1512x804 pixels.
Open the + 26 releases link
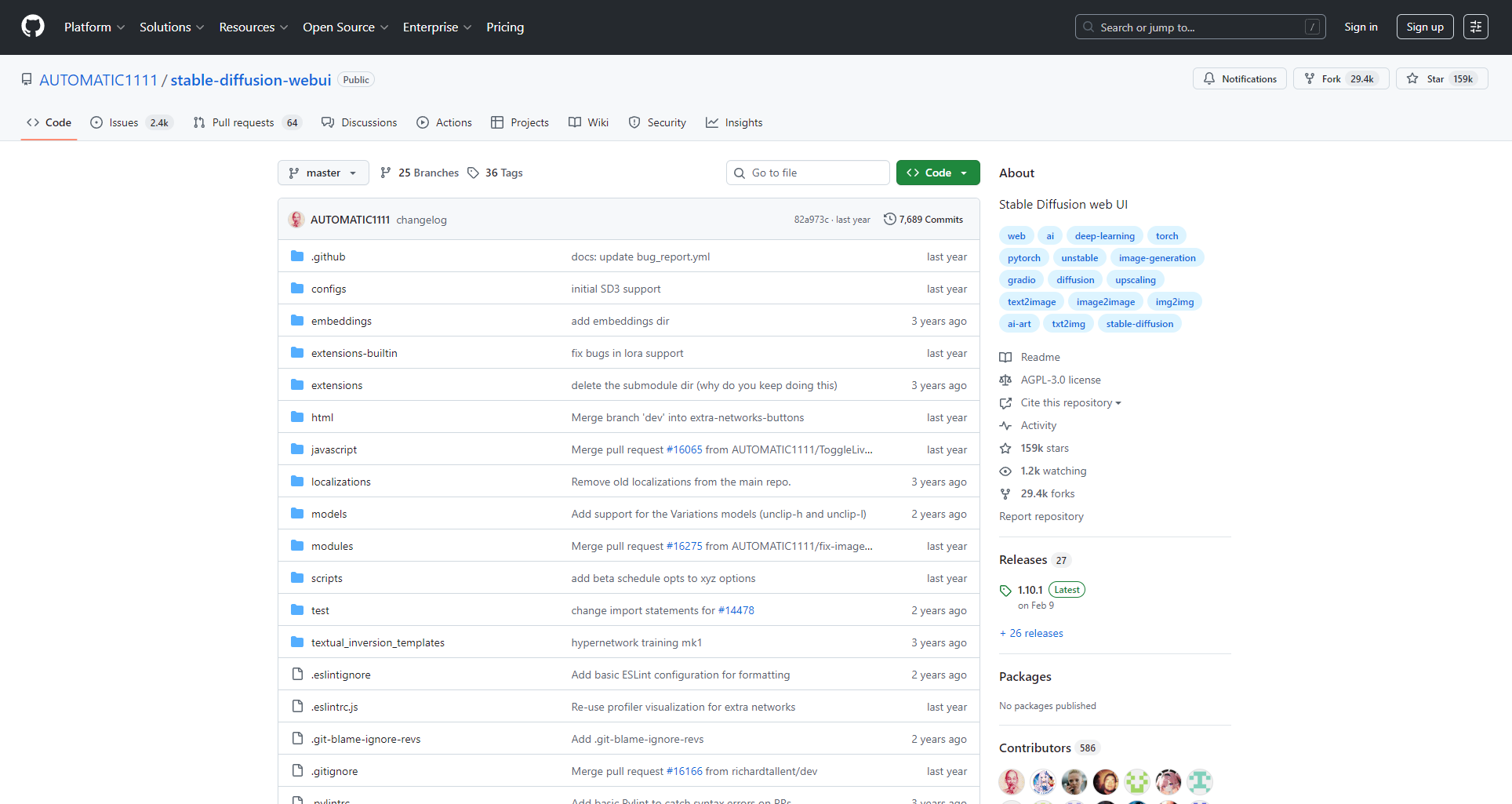point(1032,634)
